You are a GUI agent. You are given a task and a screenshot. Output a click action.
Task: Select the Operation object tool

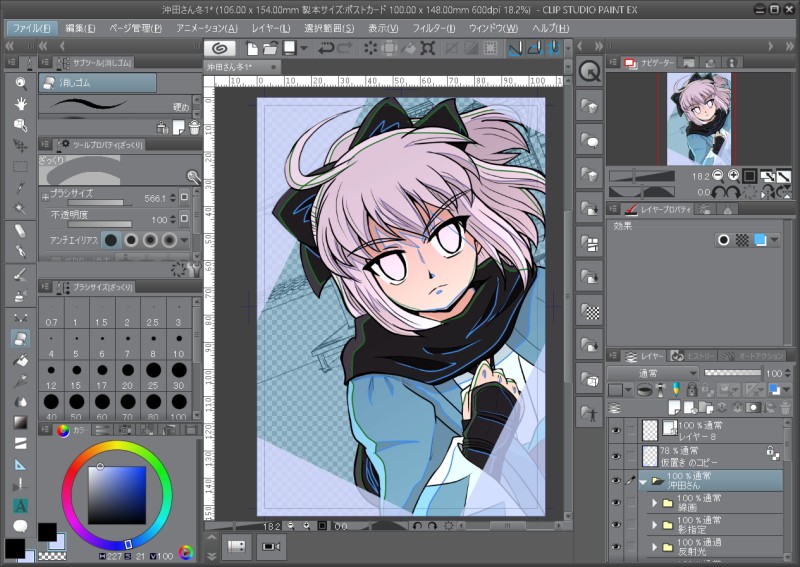coord(20,125)
